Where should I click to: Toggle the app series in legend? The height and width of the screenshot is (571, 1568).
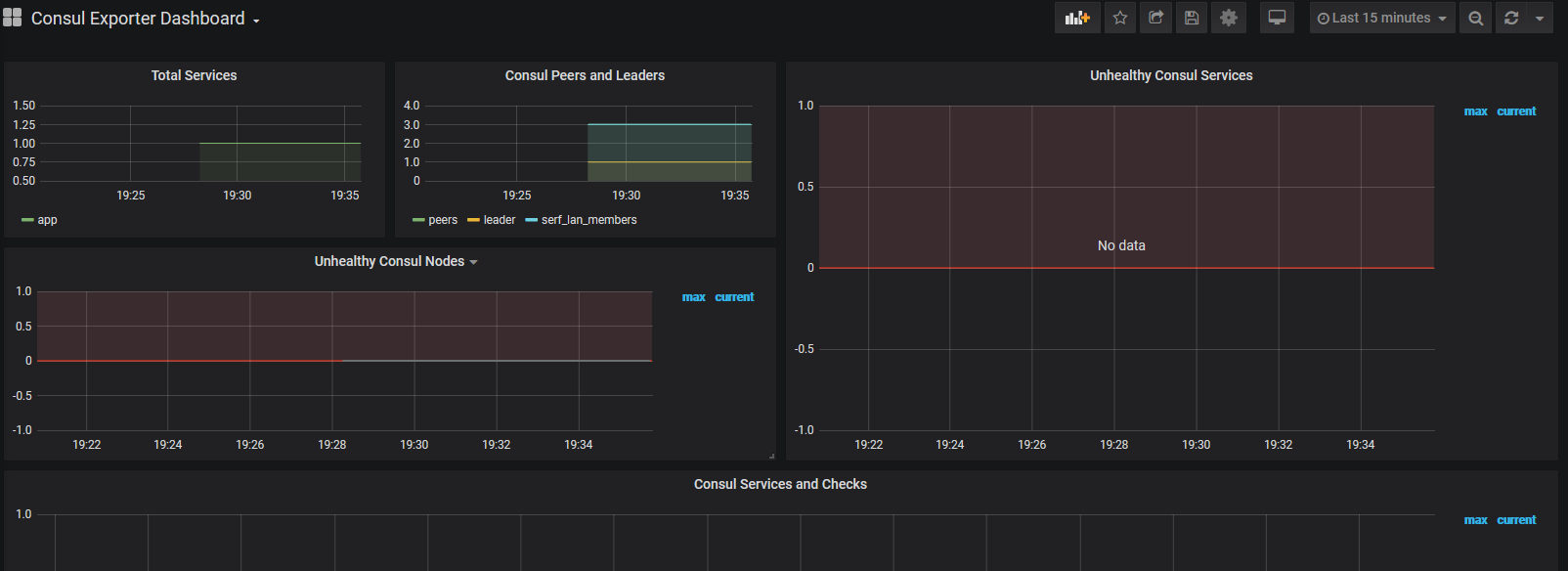coord(47,220)
